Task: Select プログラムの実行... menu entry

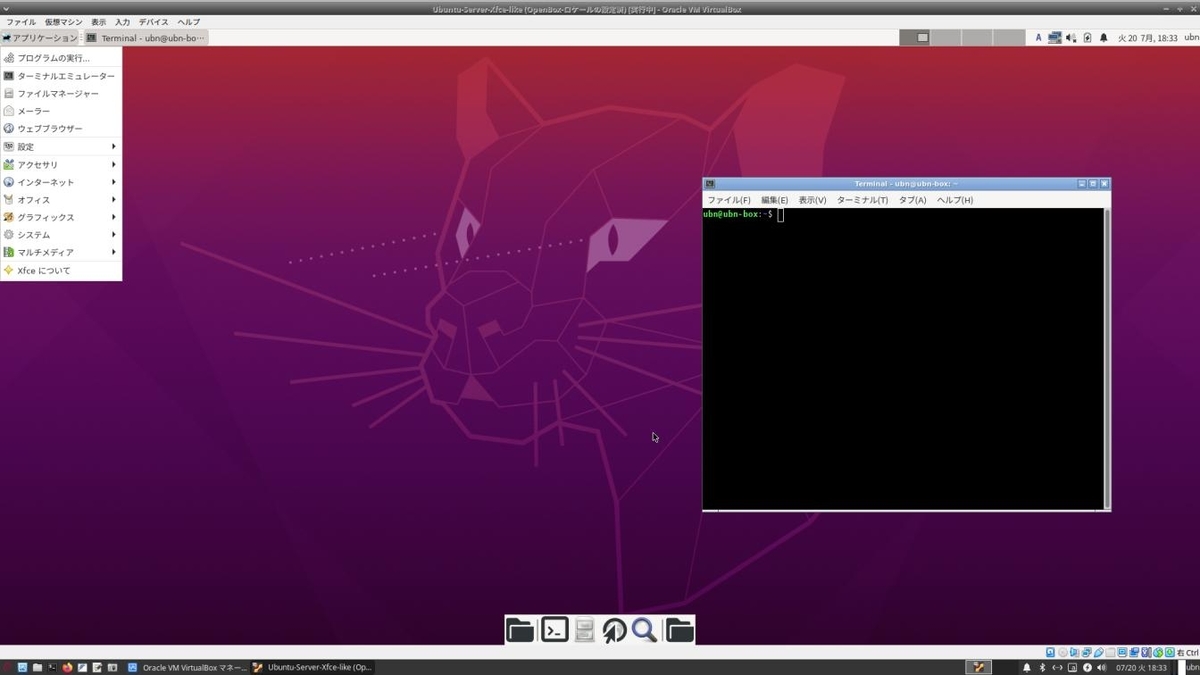Action: [x=61, y=58]
